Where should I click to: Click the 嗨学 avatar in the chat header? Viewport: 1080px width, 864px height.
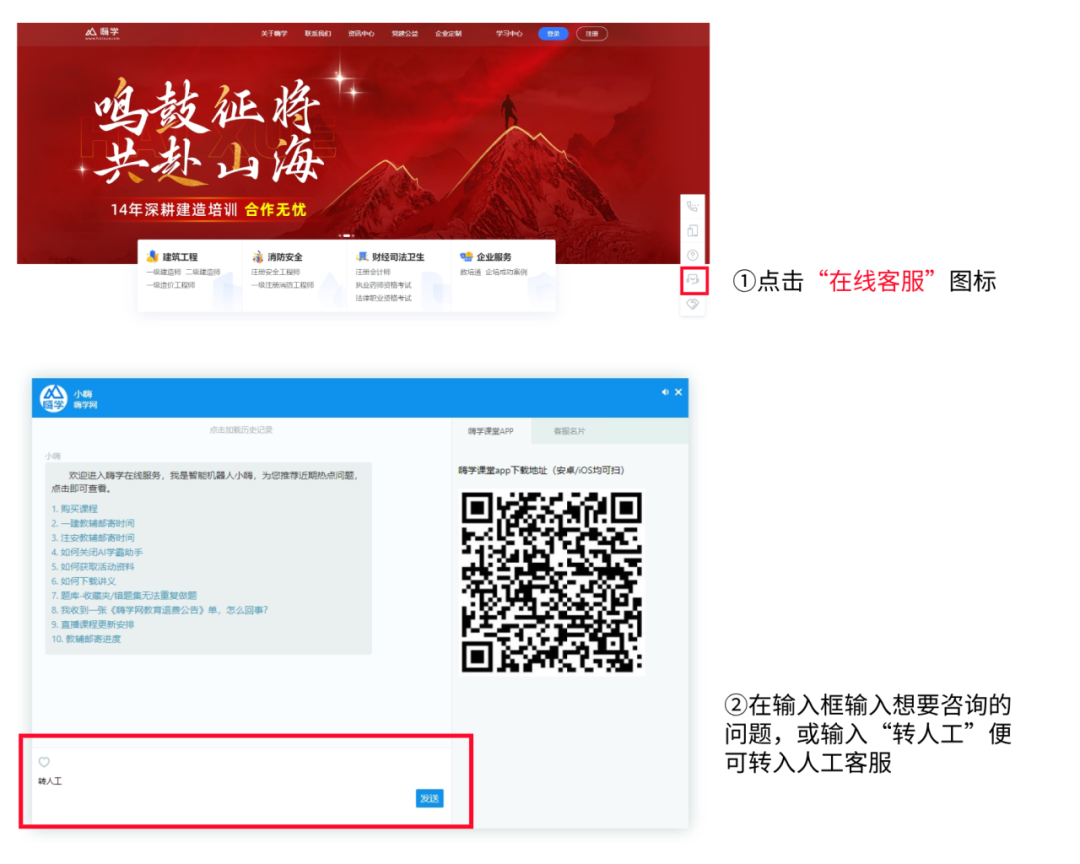coord(53,398)
